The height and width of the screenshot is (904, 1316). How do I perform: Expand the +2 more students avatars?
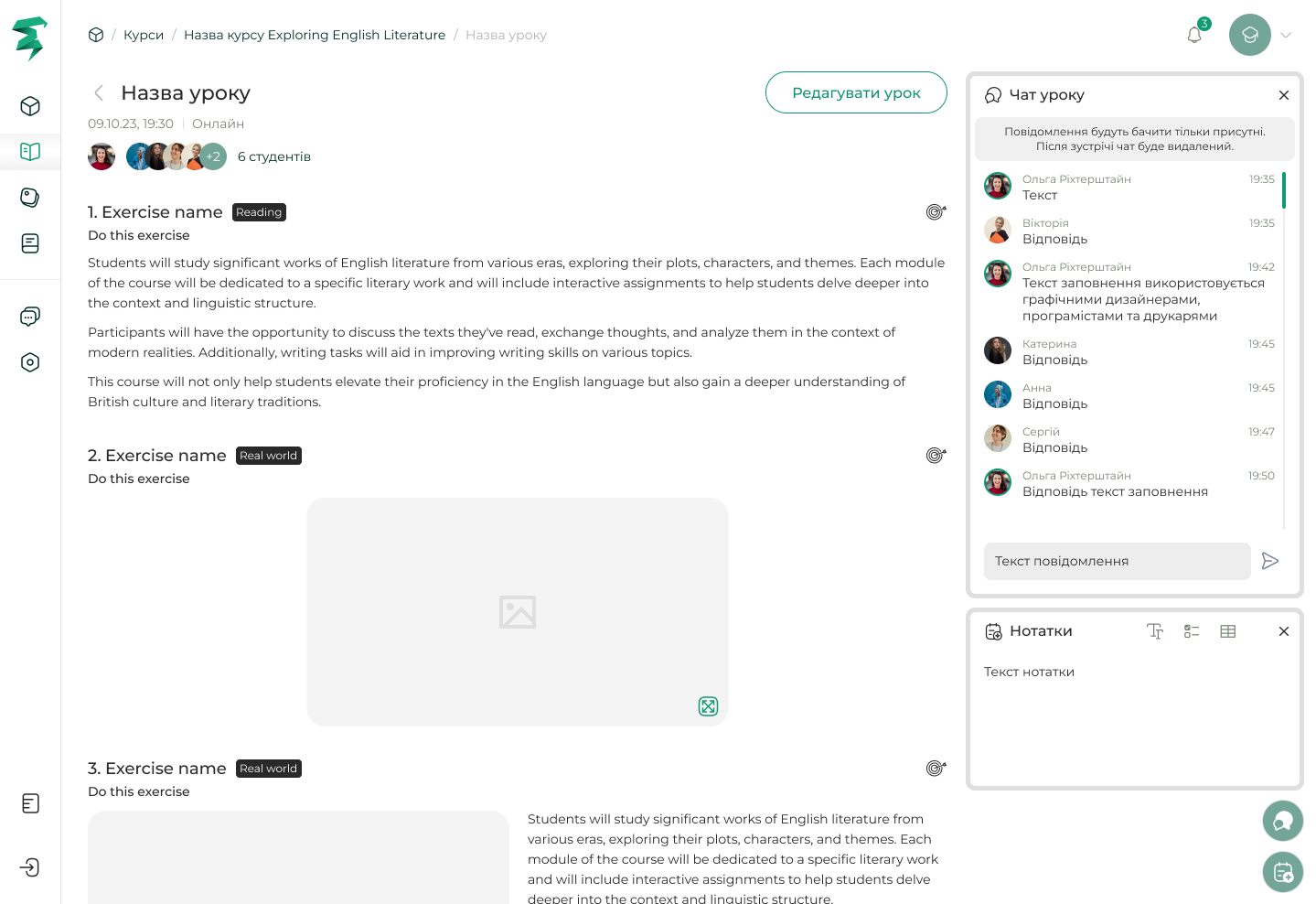[x=213, y=156]
